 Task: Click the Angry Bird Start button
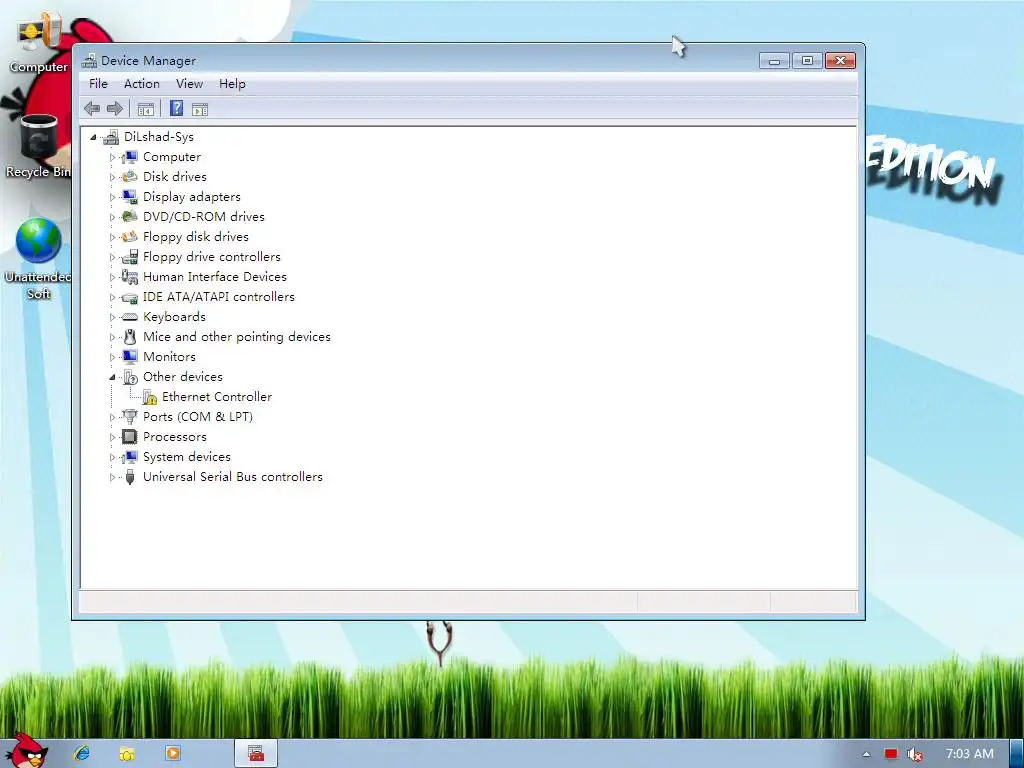tap(26, 750)
